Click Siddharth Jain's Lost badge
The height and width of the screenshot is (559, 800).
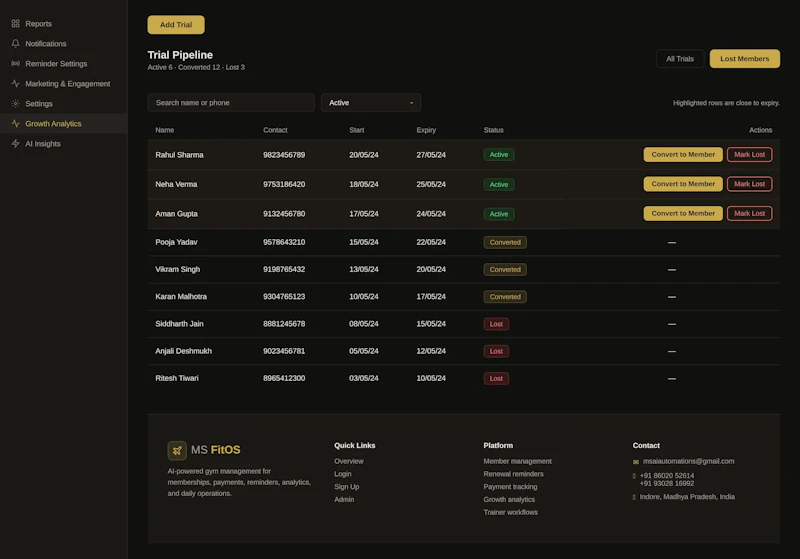click(x=496, y=324)
